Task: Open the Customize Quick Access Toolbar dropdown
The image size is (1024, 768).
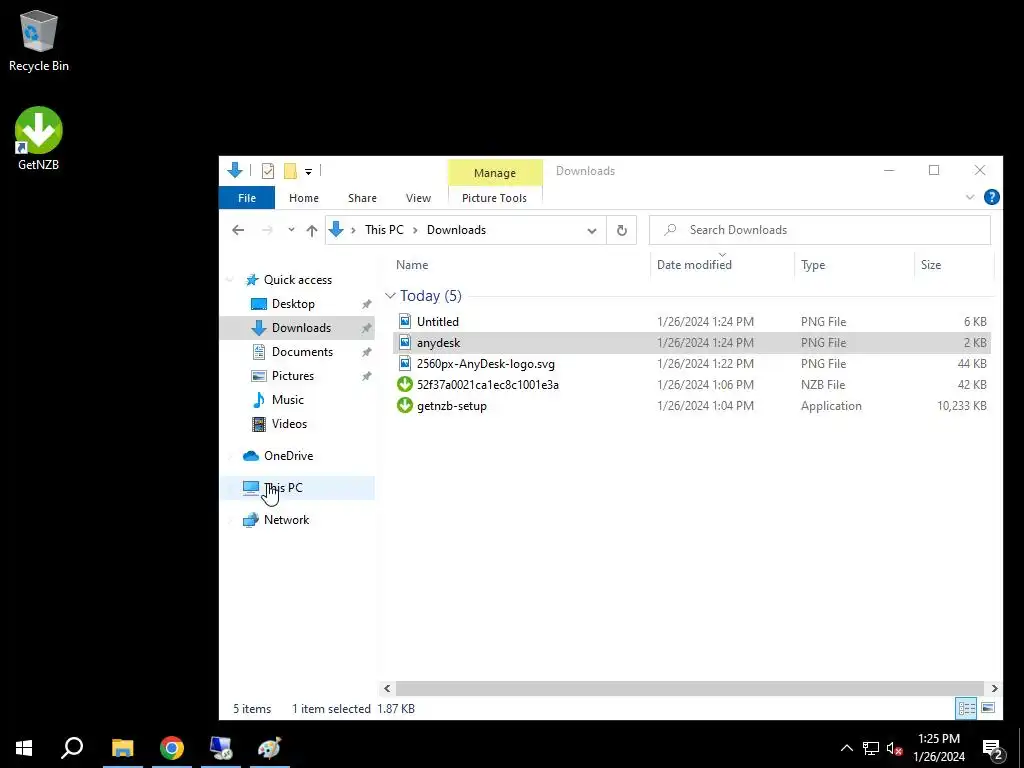Action: click(x=308, y=172)
